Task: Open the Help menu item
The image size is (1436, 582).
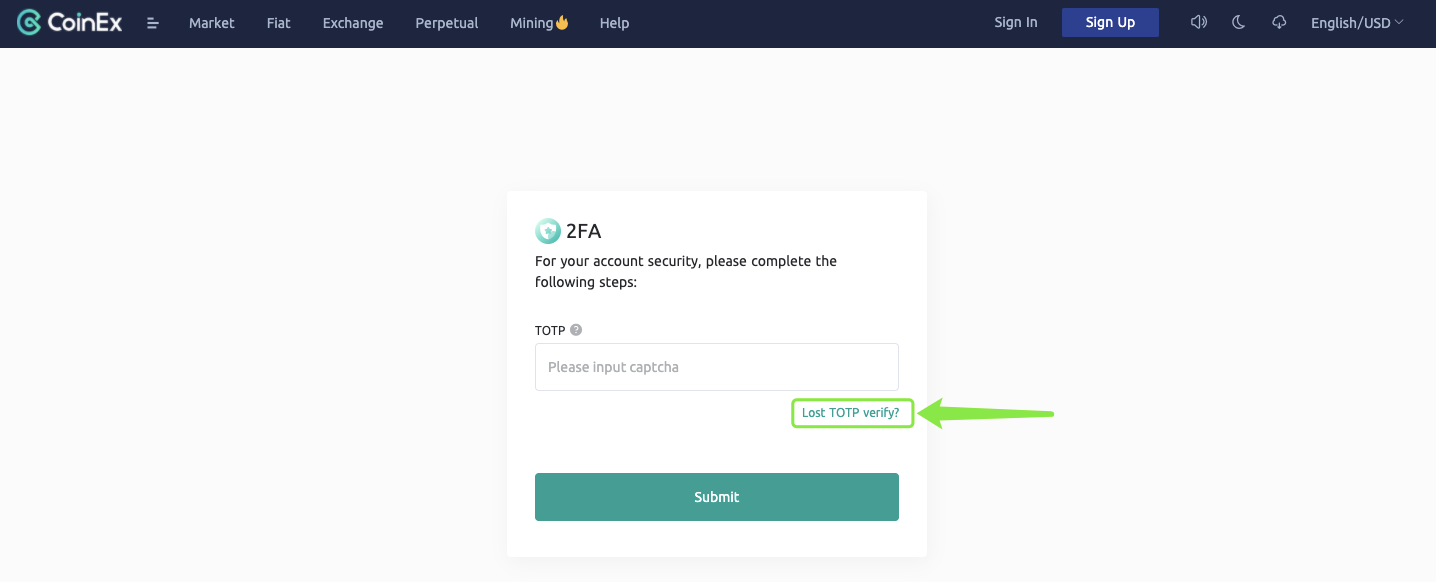Action: pyautogui.click(x=614, y=23)
